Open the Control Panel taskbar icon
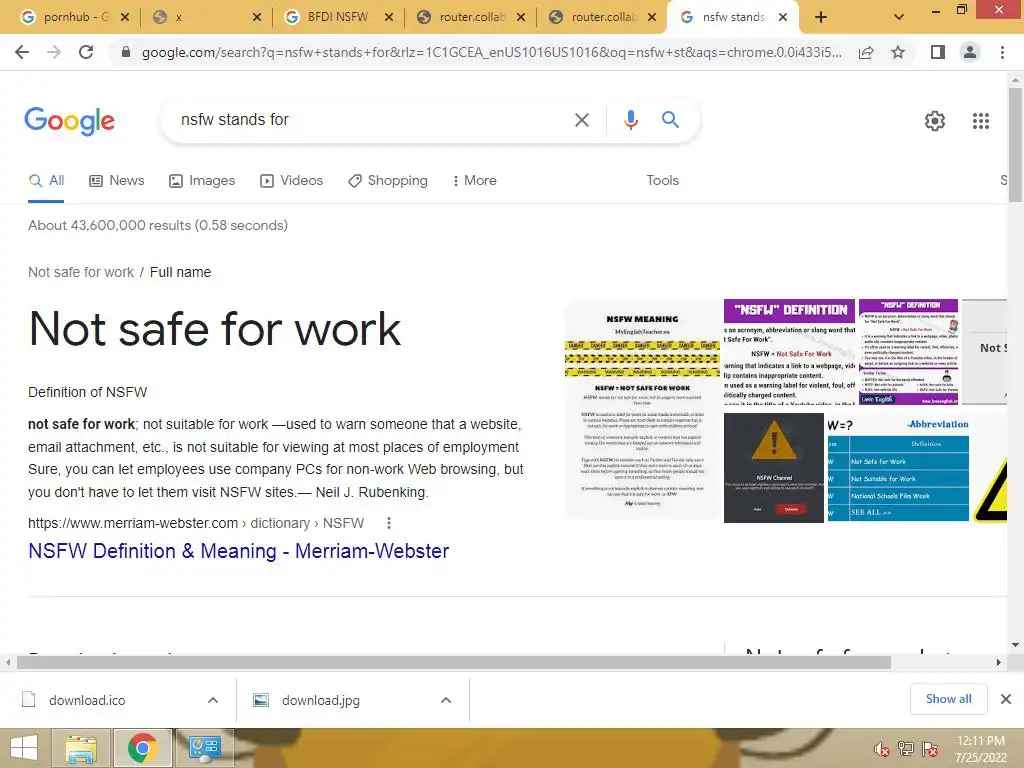Screen dimensions: 1024x768 pos(204,748)
